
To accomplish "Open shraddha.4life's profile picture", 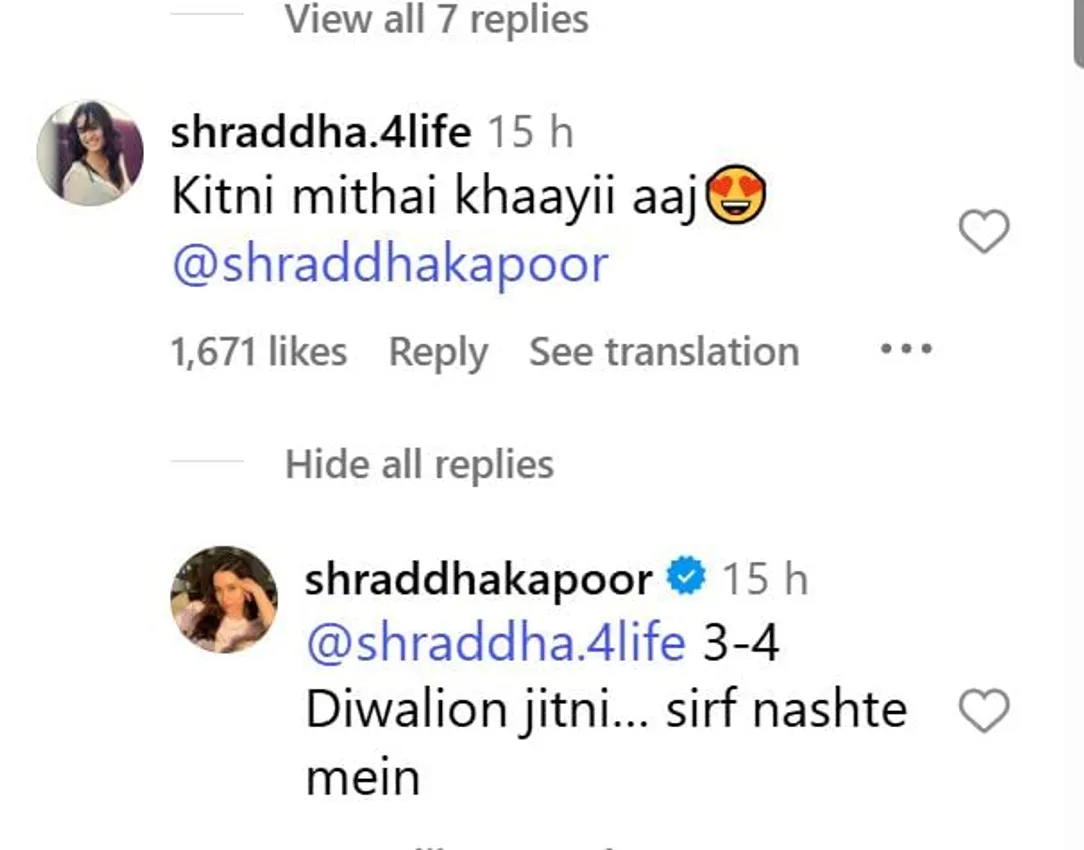I will [90, 153].
